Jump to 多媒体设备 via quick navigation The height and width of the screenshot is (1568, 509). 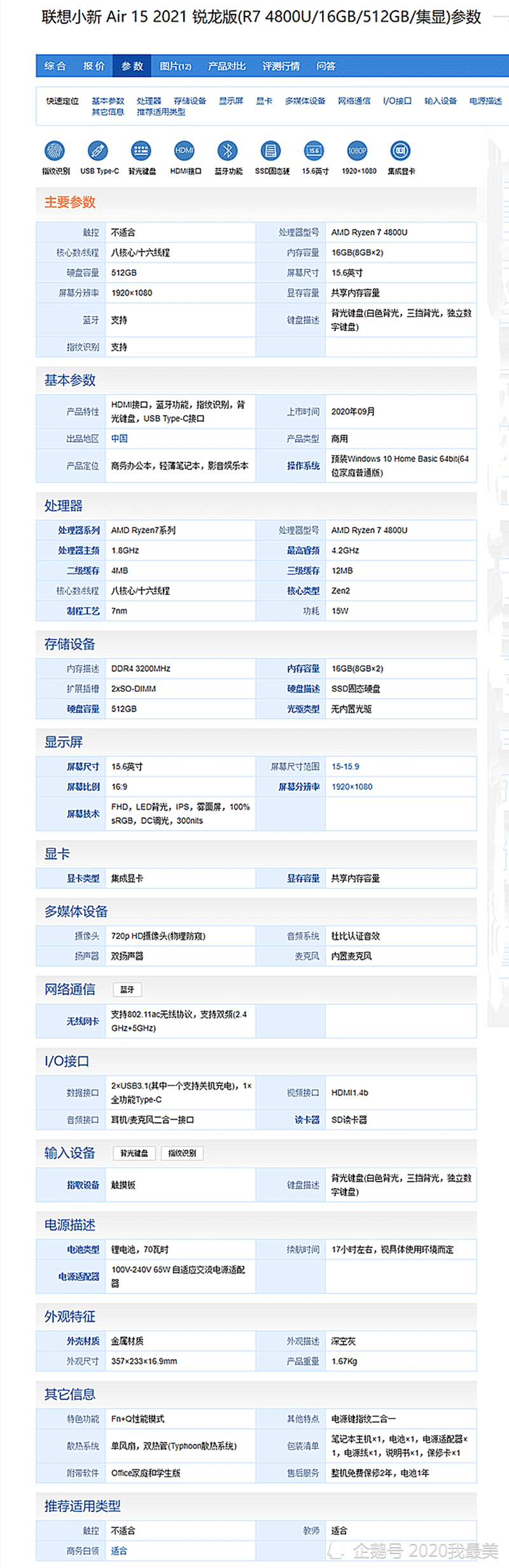(305, 101)
